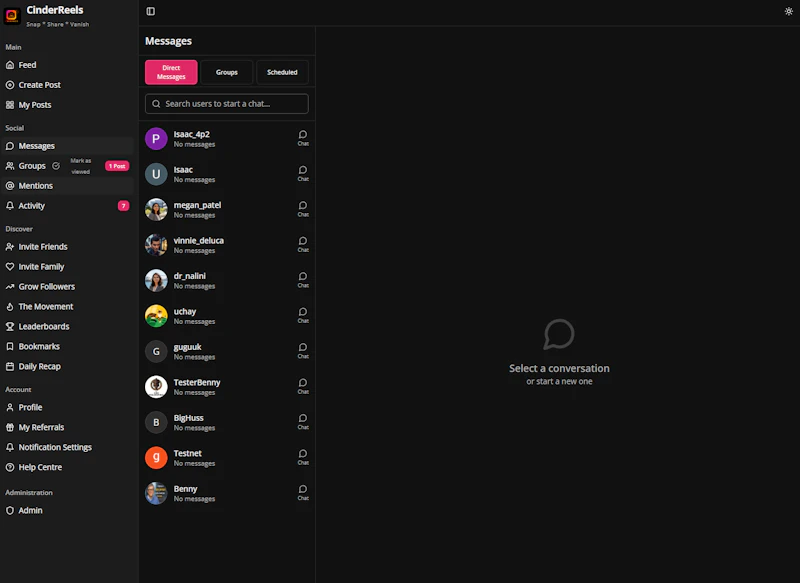800x583 pixels.
Task: Open Grow Followers
Action: tap(67, 286)
